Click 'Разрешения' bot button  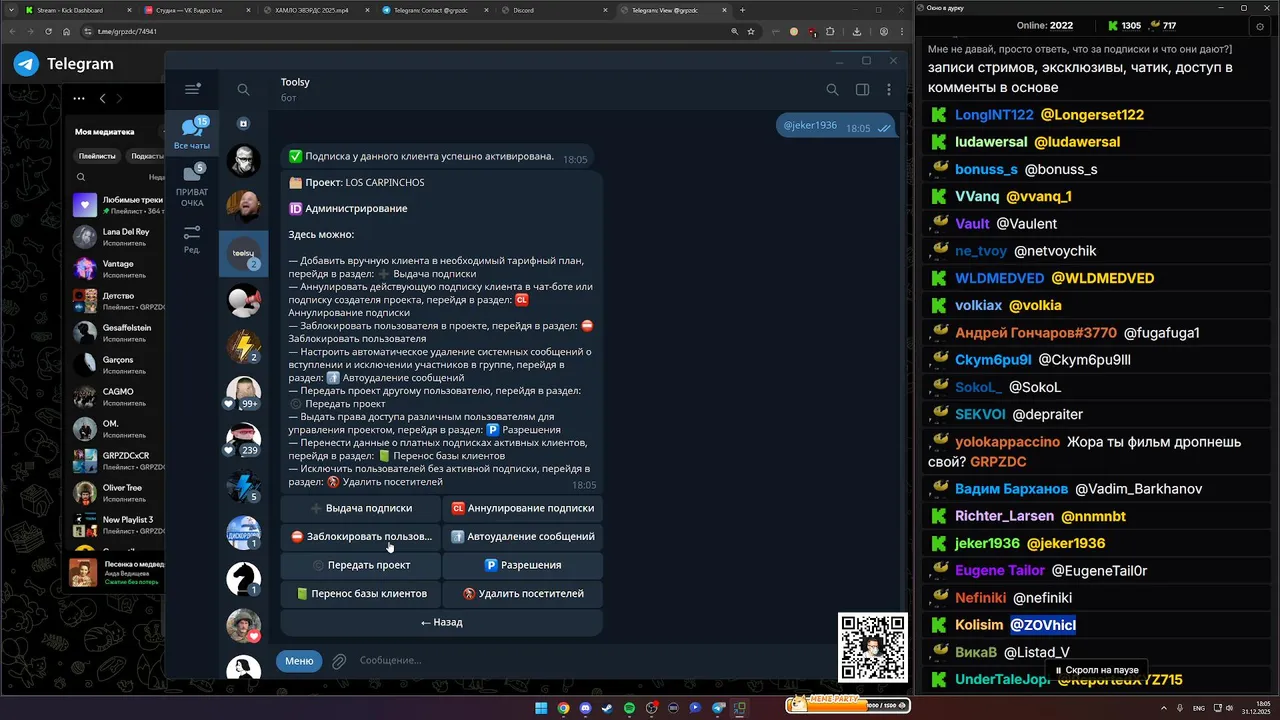523,565
